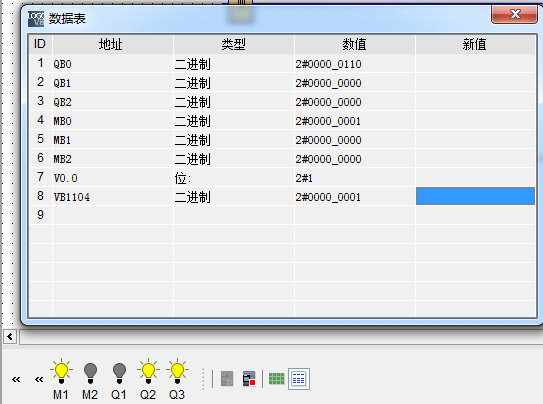
Task: Select row number 1 in ID column
Action: click(x=41, y=63)
